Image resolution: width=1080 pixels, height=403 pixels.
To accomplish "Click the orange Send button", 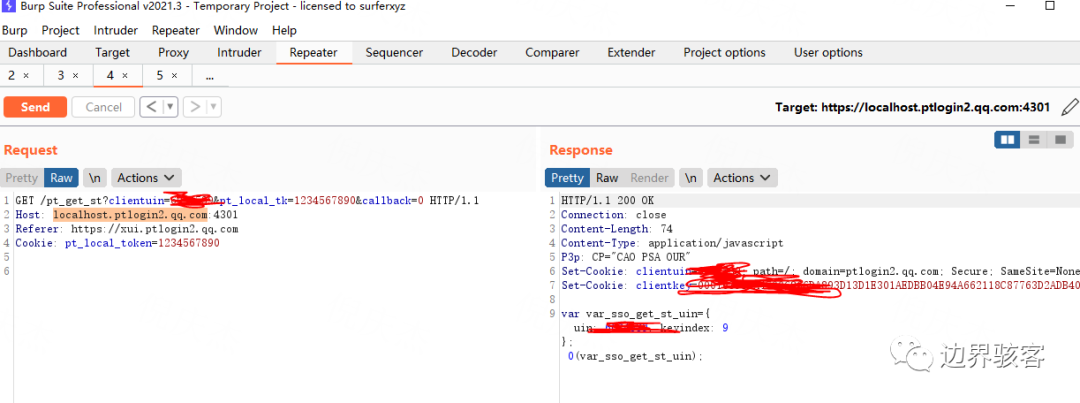I will tap(35, 107).
